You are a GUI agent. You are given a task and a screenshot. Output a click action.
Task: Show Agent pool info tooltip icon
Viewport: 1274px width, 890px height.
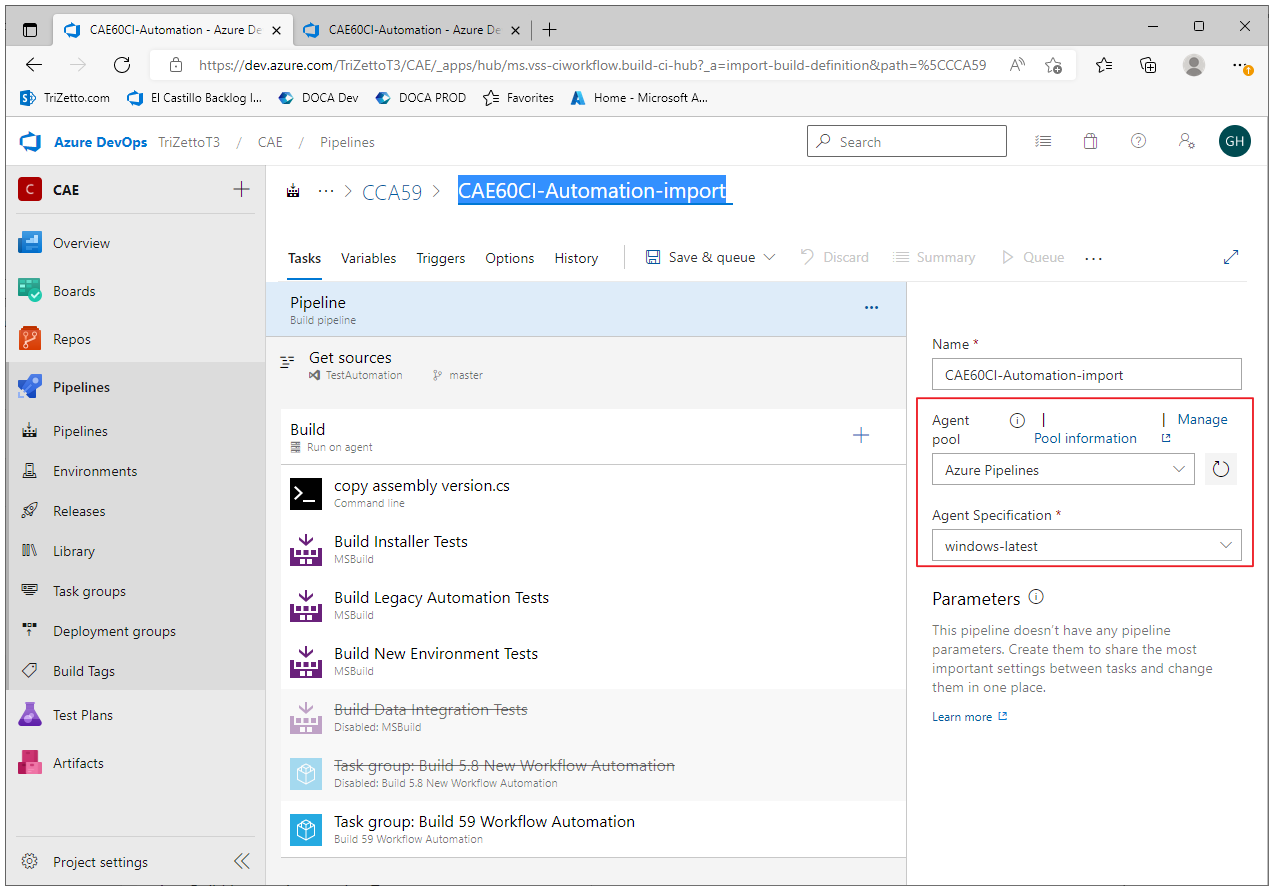click(1017, 420)
